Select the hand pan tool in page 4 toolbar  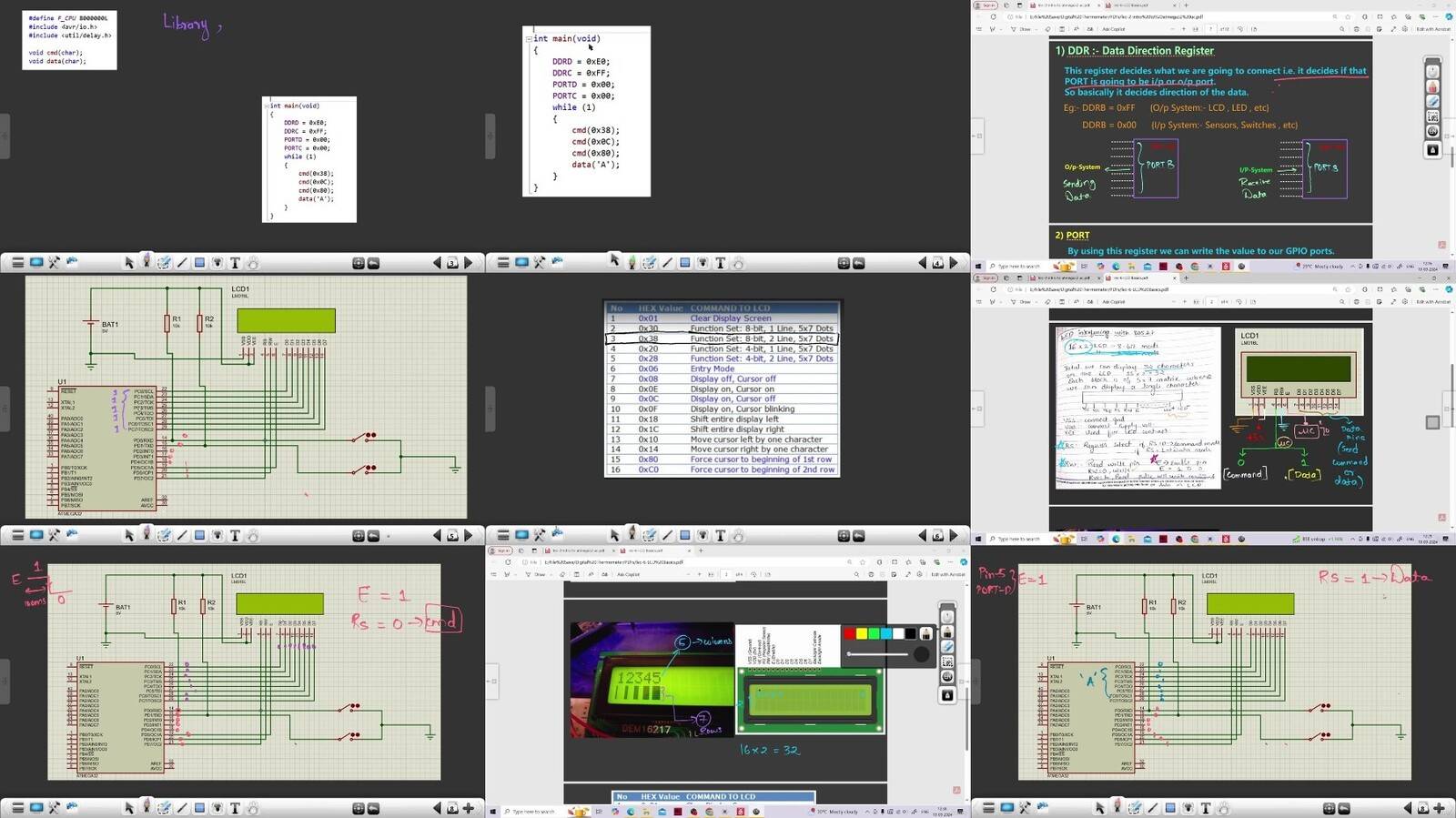(x=738, y=263)
